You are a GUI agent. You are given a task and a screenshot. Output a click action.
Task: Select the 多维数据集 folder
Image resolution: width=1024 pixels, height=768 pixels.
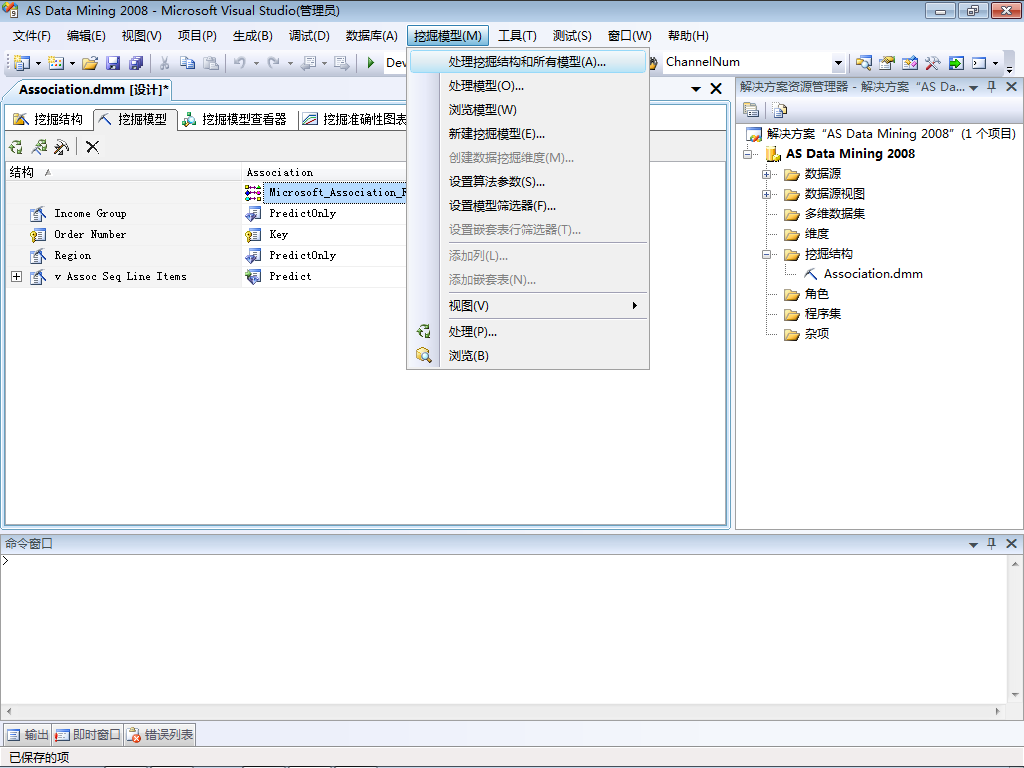click(835, 214)
